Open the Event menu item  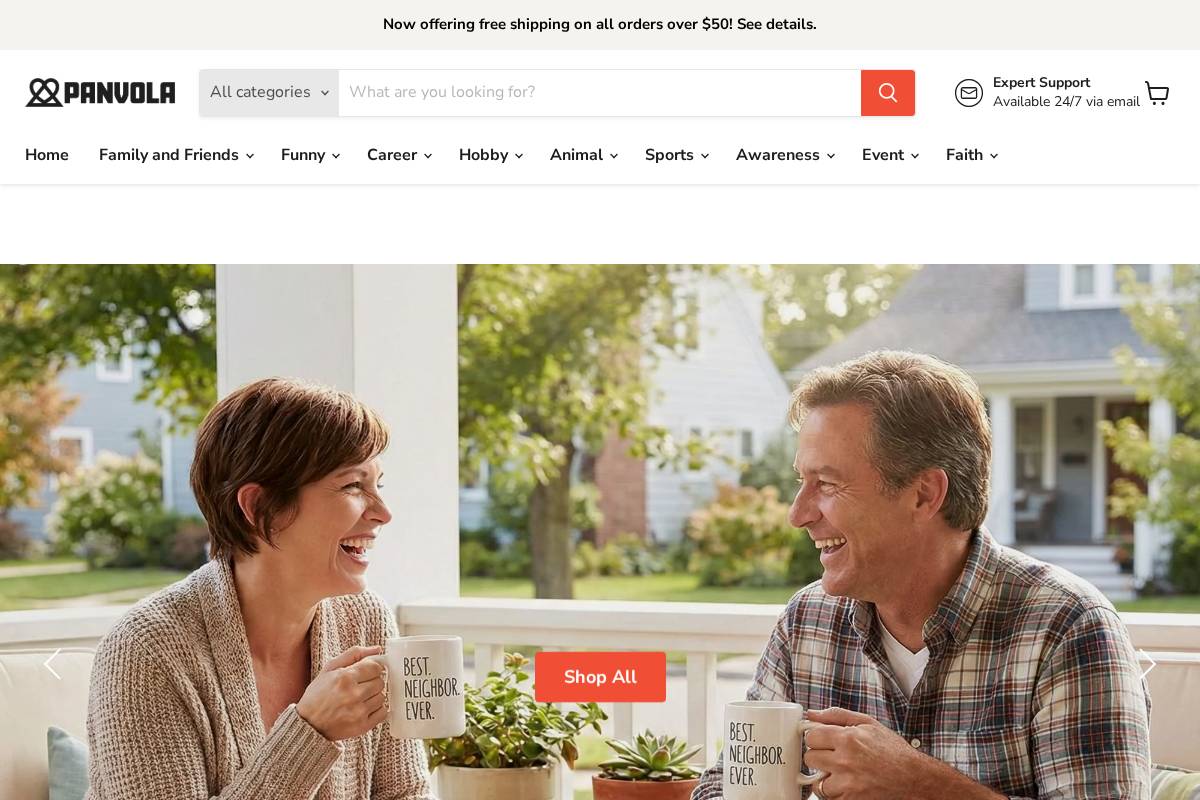point(890,155)
